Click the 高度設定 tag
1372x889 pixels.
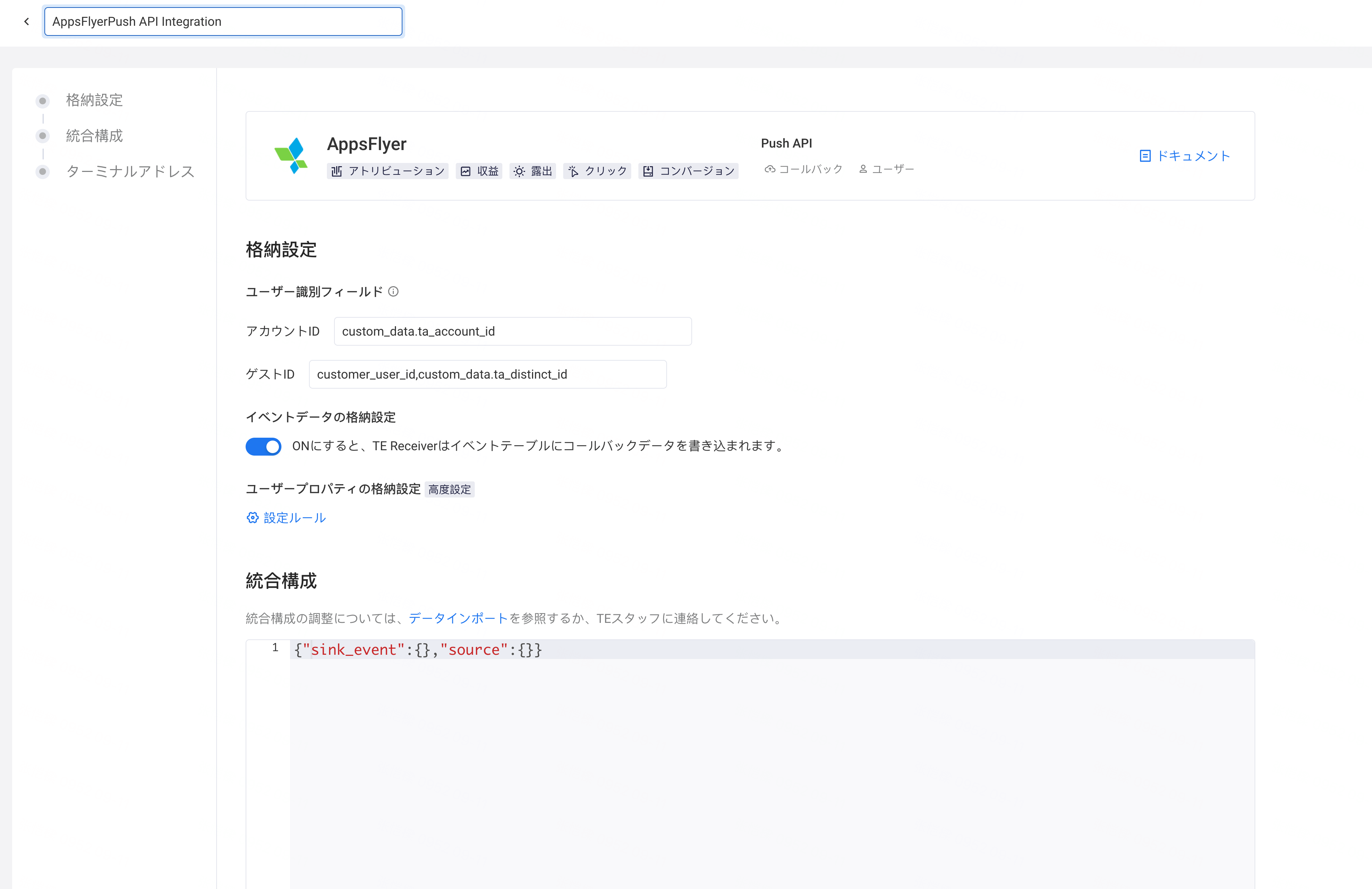point(450,490)
